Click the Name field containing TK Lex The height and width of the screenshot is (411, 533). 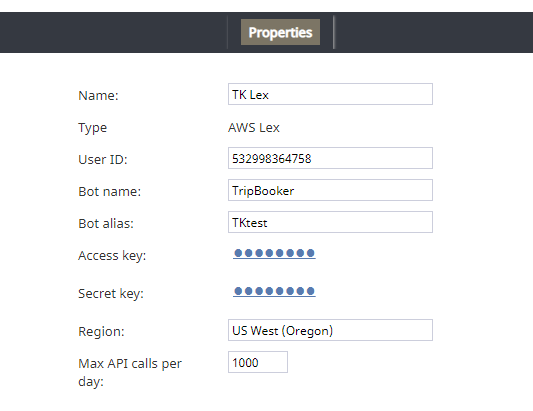coord(330,94)
